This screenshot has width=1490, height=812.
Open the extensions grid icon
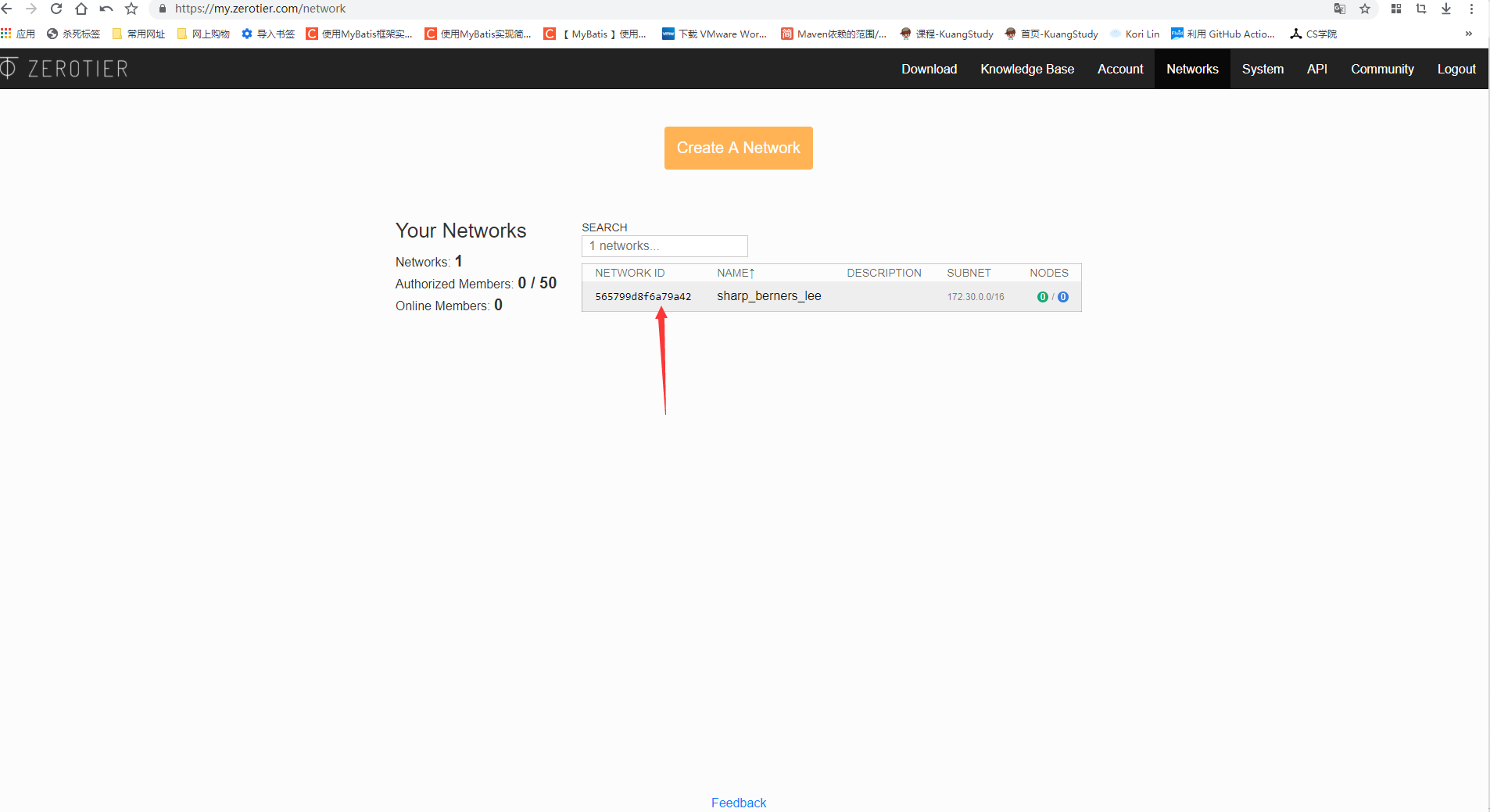click(1396, 9)
